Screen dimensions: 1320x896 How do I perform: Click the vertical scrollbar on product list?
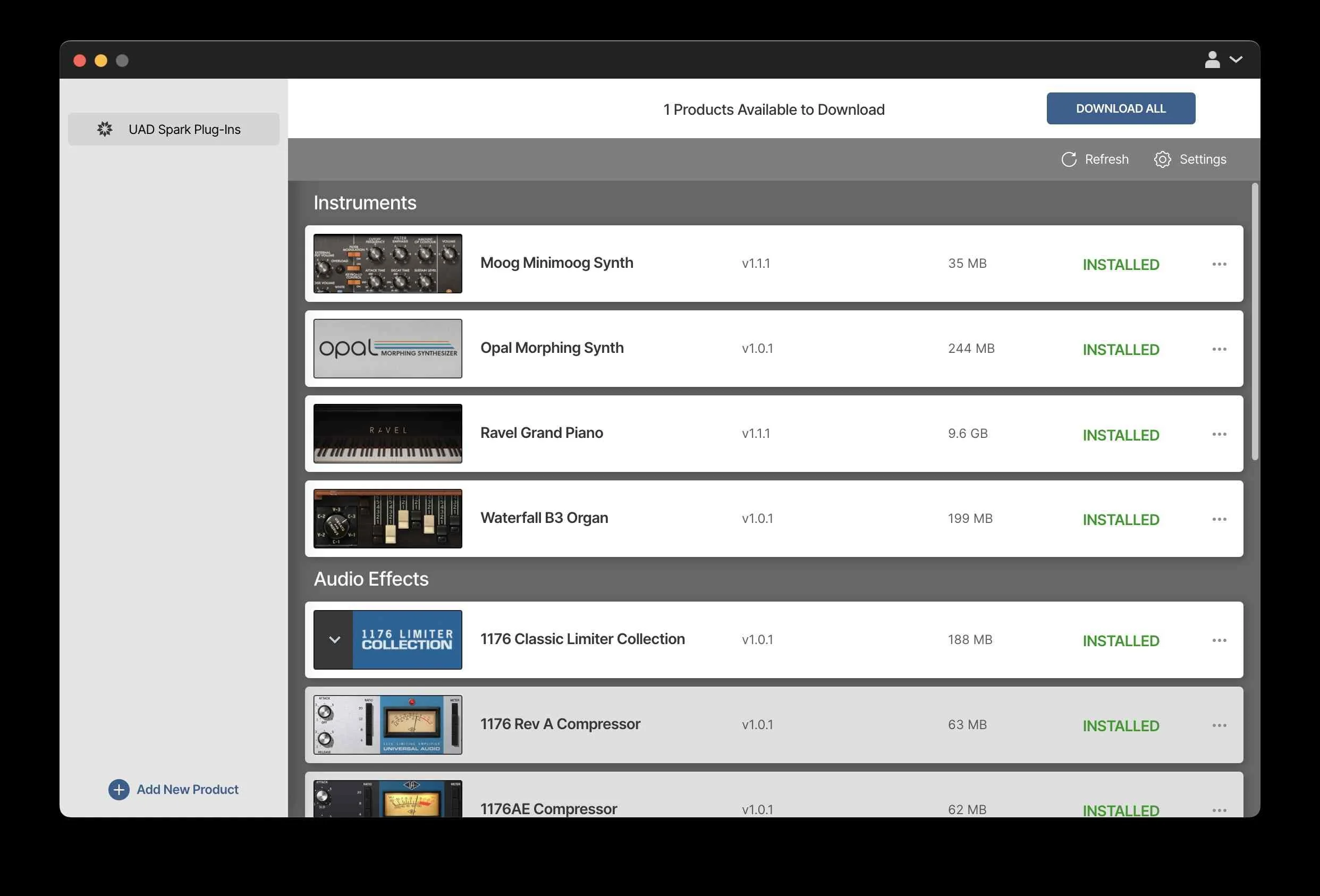pyautogui.click(x=1255, y=322)
